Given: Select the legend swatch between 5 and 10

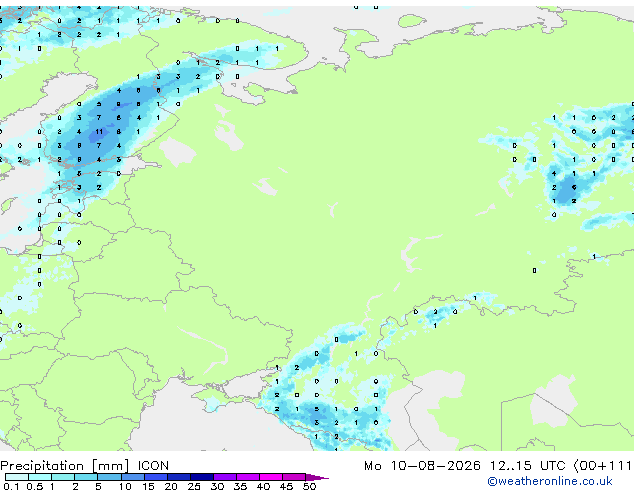Looking at the screenshot, I should pyautogui.click(x=109, y=477).
